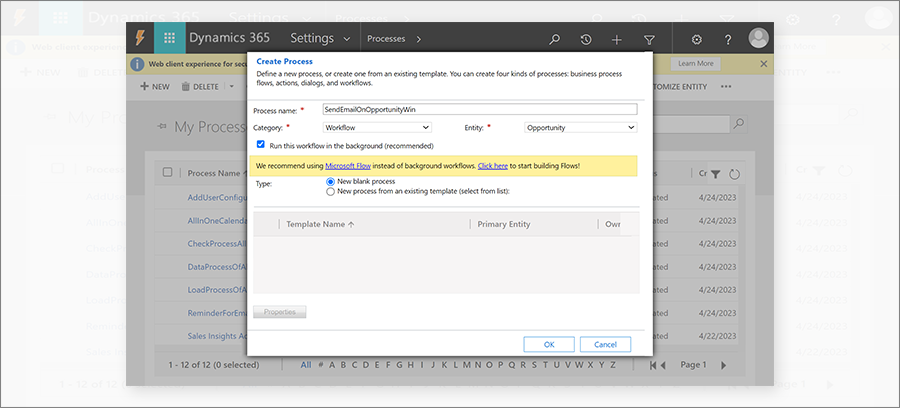
Task: Open the AllInOneCalenda process row link
Action: (217, 221)
